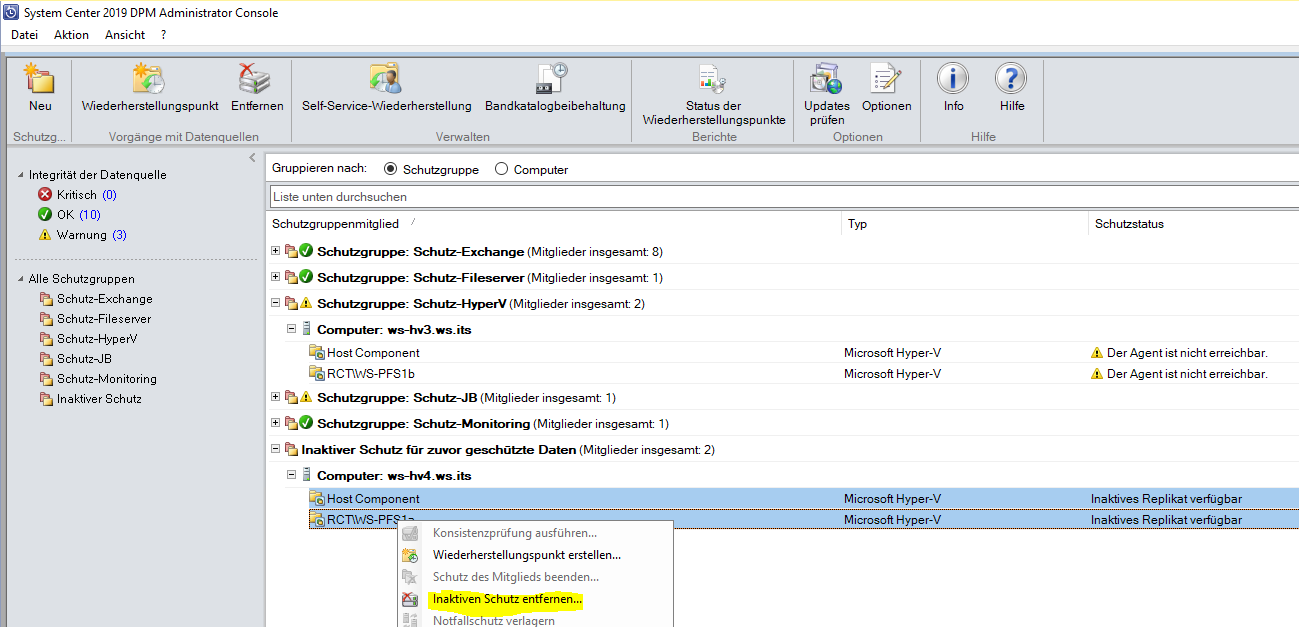
Task: Click Inaktiven Schutz entfernen context menu icon
Action: [x=409, y=600]
